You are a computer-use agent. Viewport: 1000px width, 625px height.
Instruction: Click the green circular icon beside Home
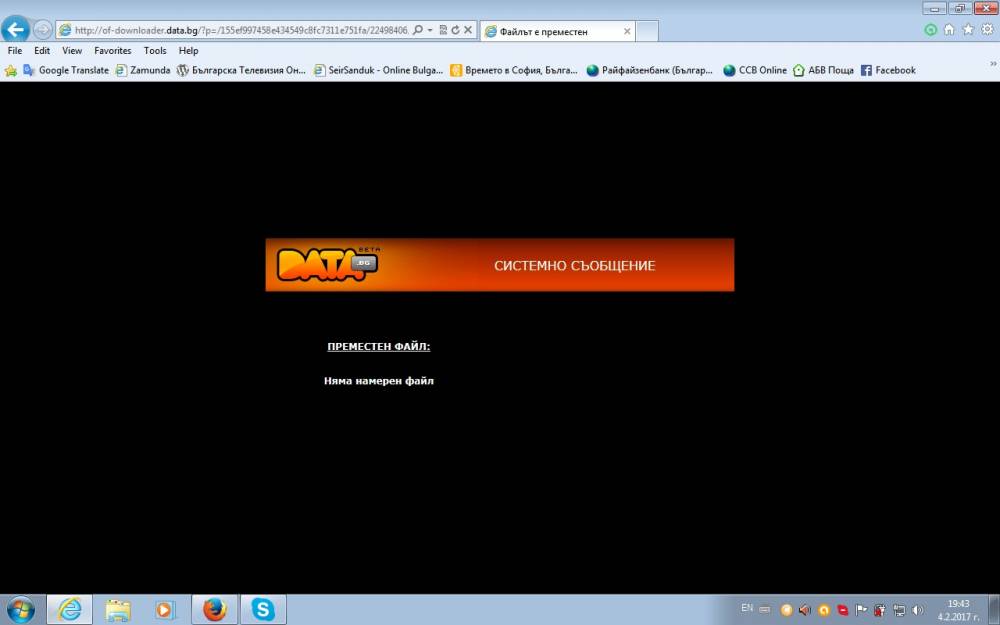coord(930,29)
